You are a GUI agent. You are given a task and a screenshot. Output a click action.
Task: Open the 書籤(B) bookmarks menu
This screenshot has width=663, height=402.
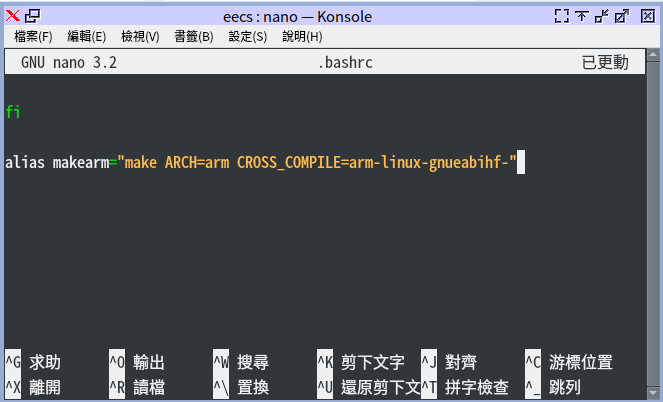point(194,36)
